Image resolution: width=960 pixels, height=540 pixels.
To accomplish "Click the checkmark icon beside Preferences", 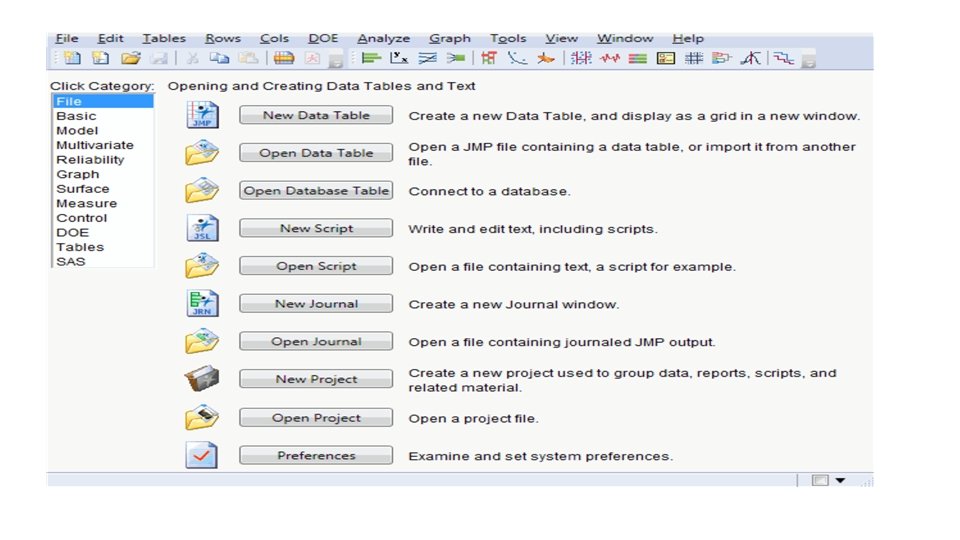I will (x=202, y=456).
